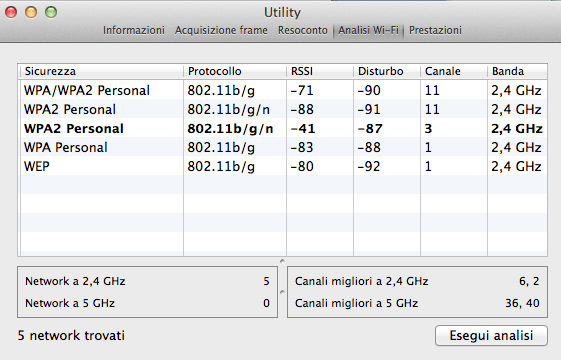The width and height of the screenshot is (561, 360).
Task: Sort the table by RSSI column
Action: click(320, 71)
